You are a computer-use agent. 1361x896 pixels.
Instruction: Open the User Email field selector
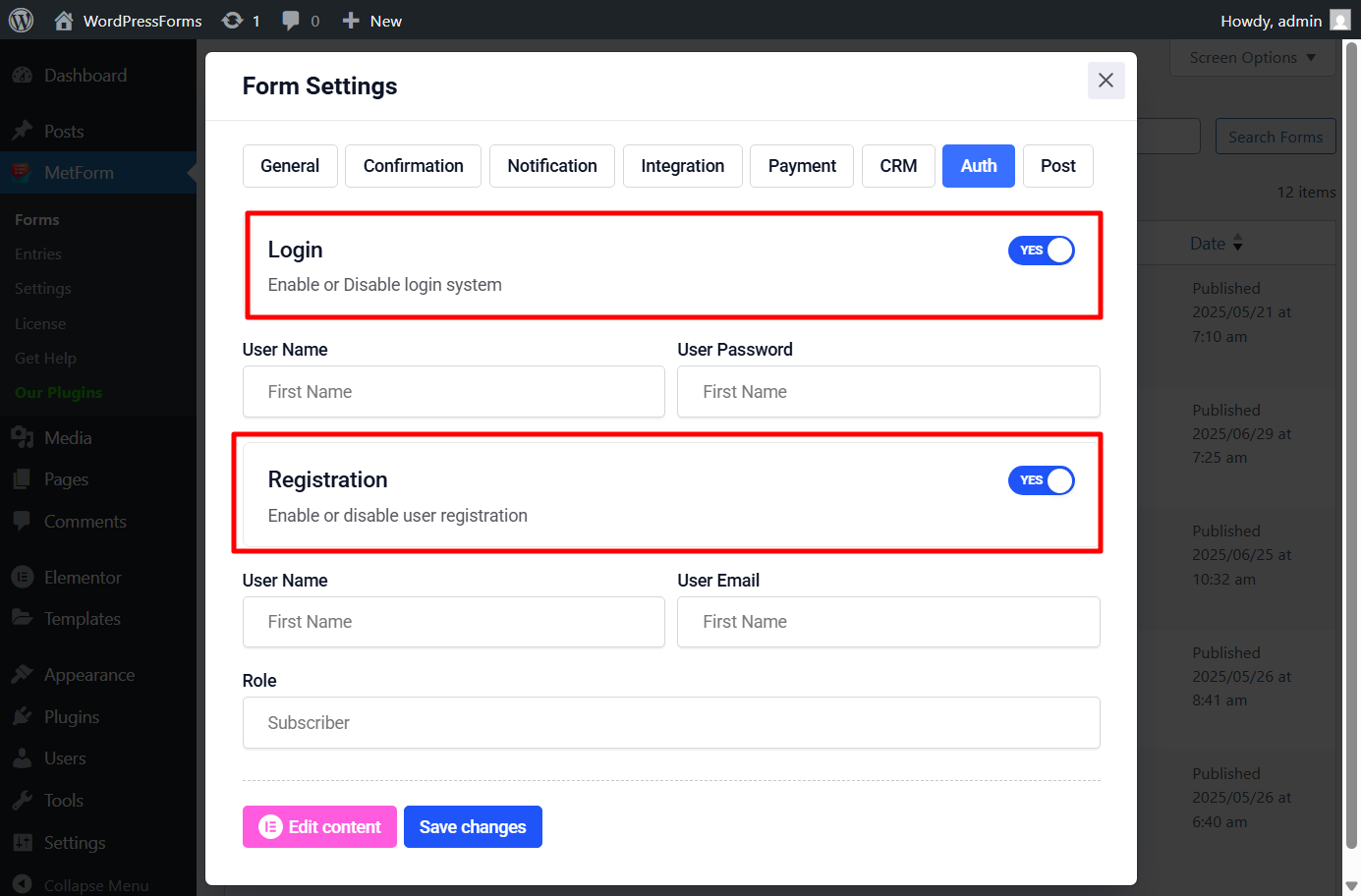point(888,622)
